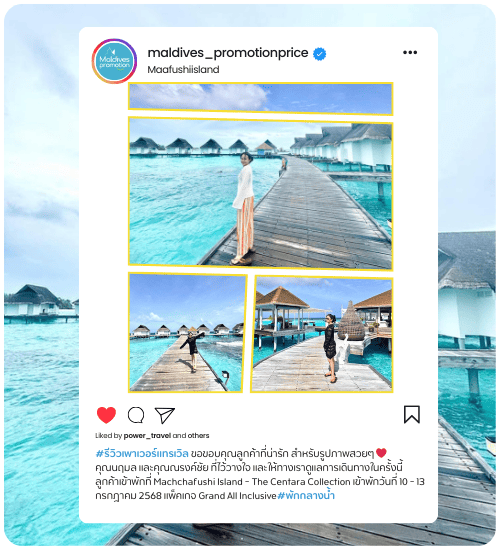Tap the red heart like icon
This screenshot has width=500, height=550.
tap(106, 415)
